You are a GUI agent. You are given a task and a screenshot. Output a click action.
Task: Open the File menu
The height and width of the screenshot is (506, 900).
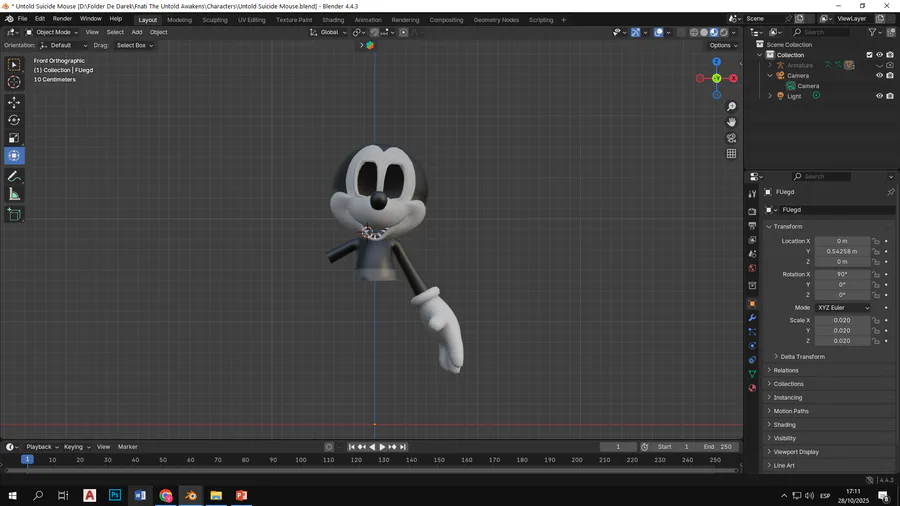(22, 19)
